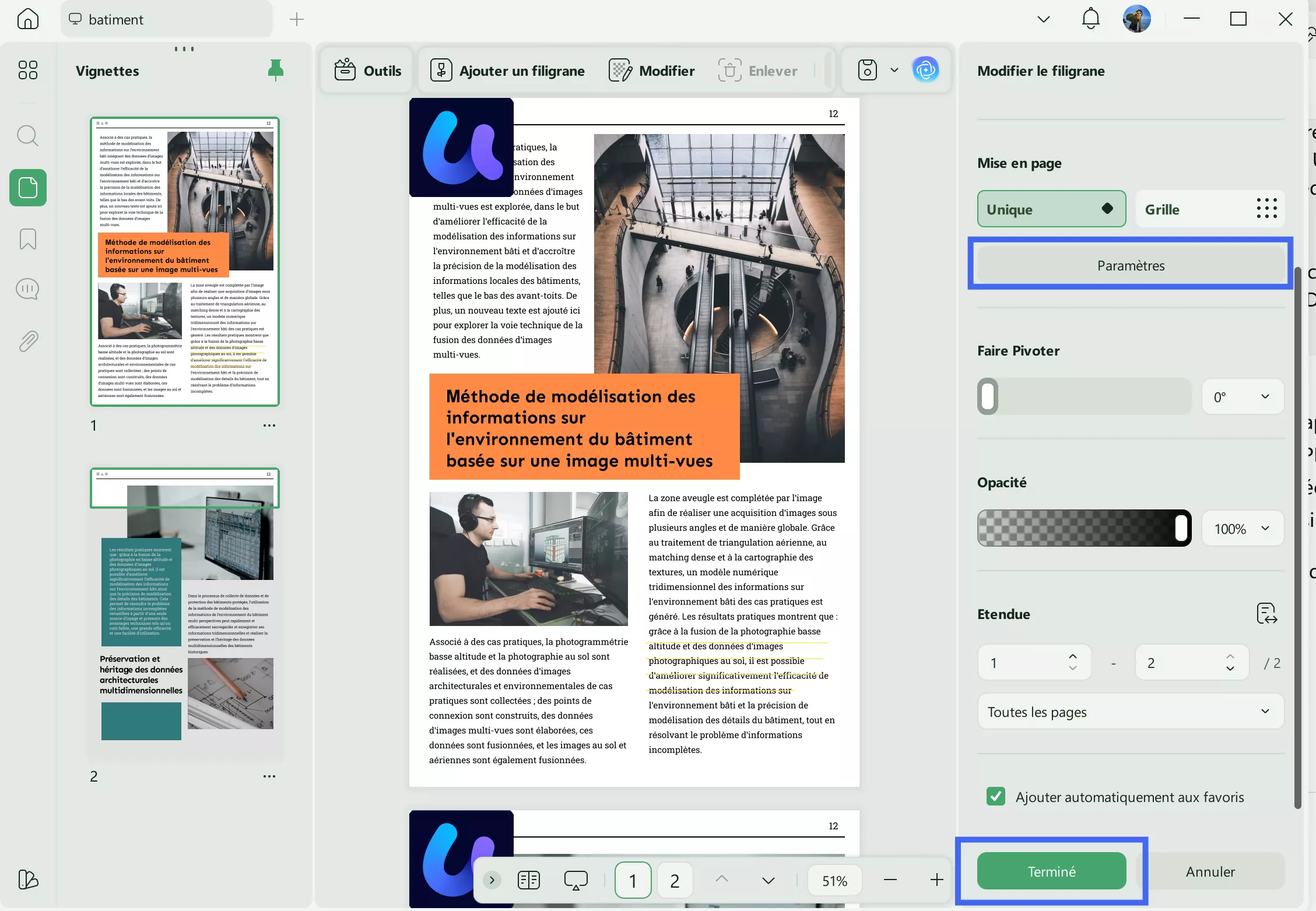Jump to page 1 in bottom bar

pyautogui.click(x=633, y=880)
